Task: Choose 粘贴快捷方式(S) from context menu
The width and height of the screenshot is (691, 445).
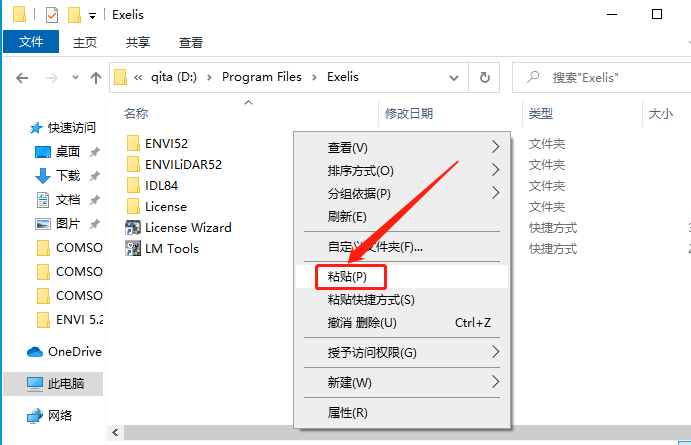Action: pyautogui.click(x=402, y=300)
